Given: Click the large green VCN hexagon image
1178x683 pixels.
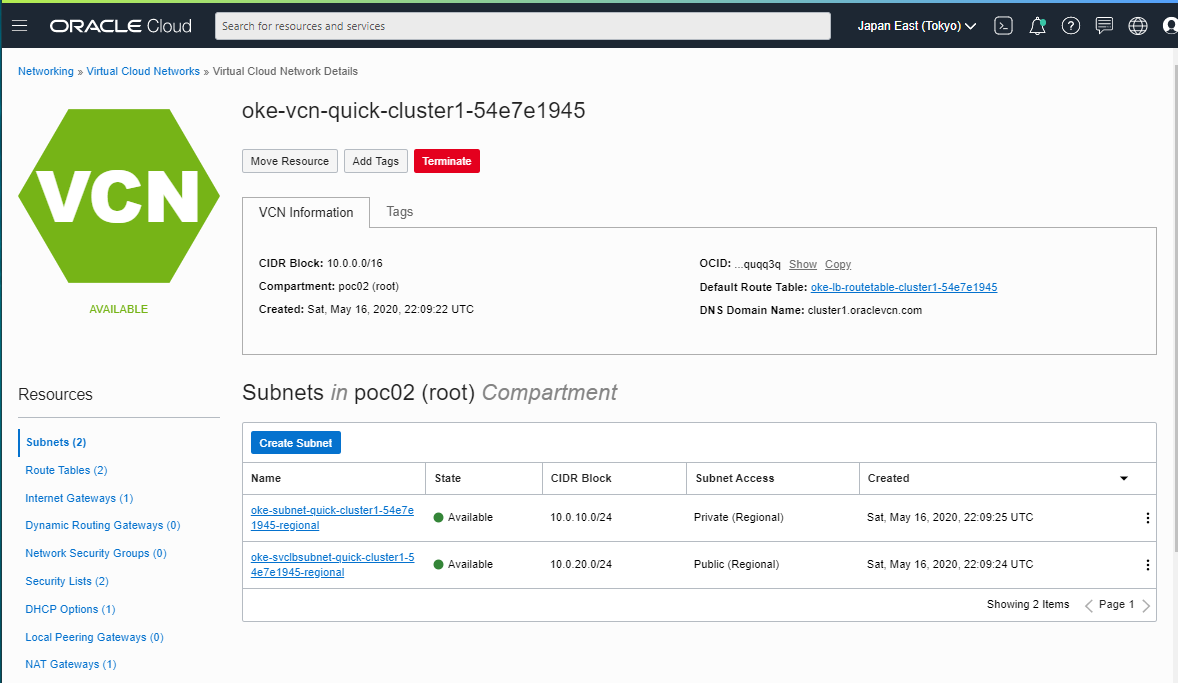Looking at the screenshot, I should pyautogui.click(x=119, y=196).
